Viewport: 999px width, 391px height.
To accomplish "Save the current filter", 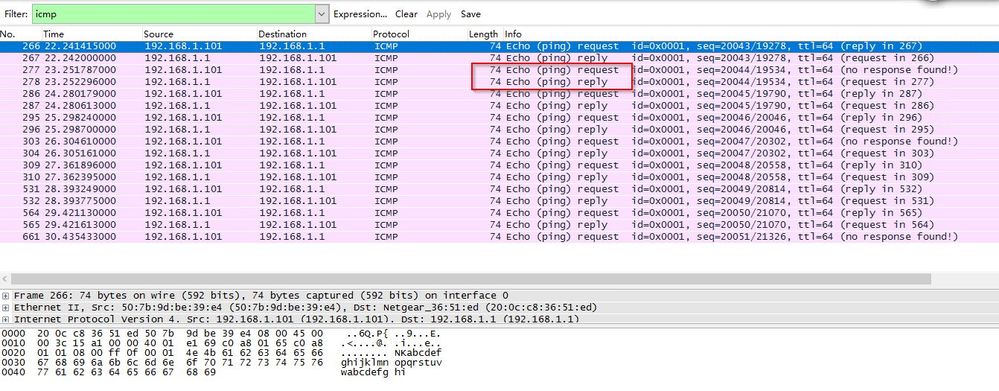I will 471,14.
